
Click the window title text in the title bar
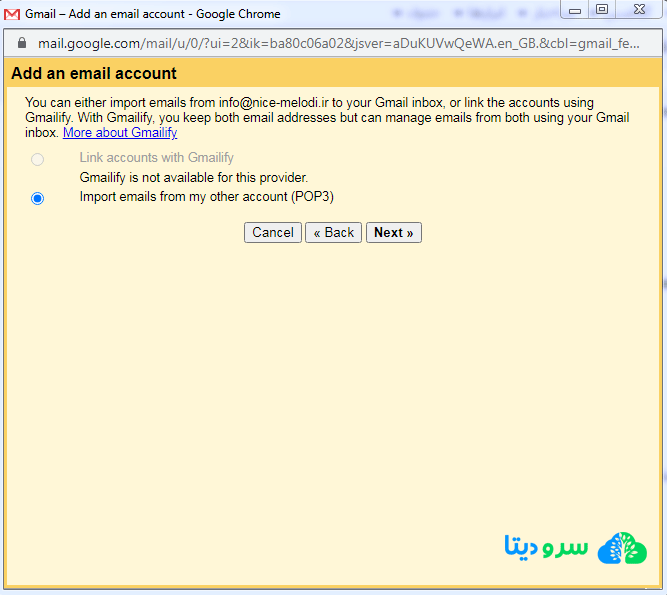click(152, 14)
